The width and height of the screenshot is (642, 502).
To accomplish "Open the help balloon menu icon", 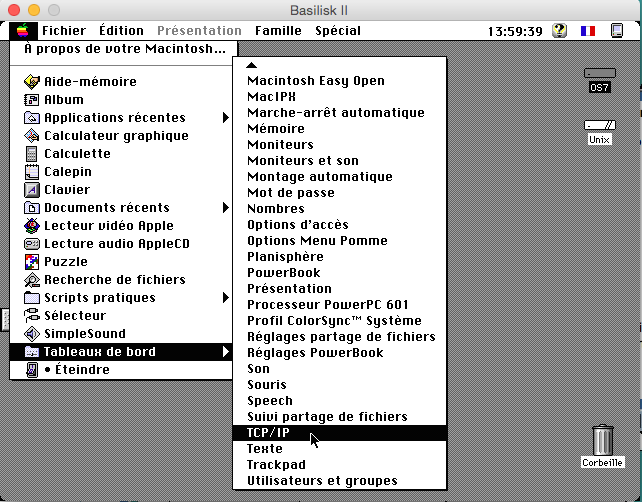I will click(560, 31).
